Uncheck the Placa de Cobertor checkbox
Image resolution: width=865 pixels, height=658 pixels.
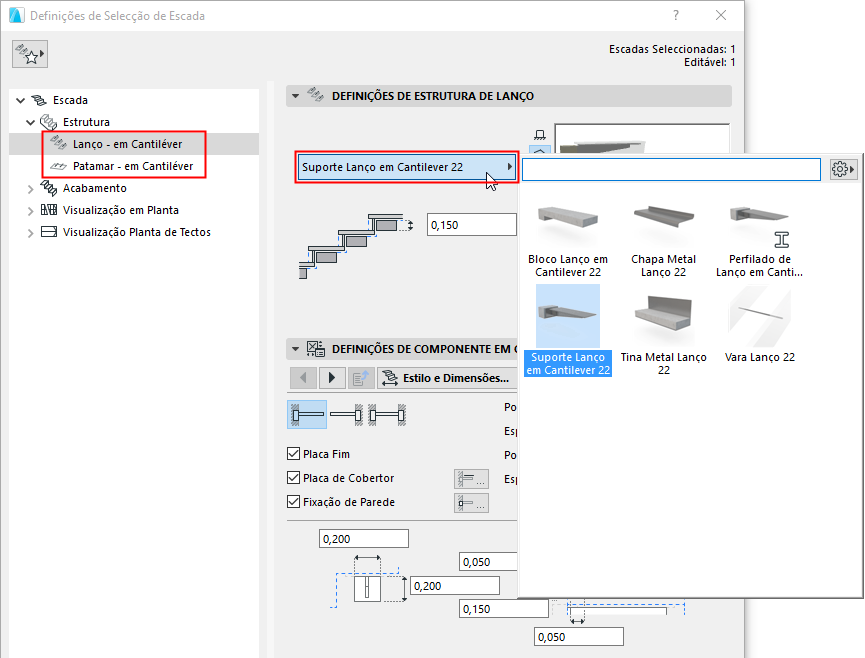pyautogui.click(x=295, y=479)
